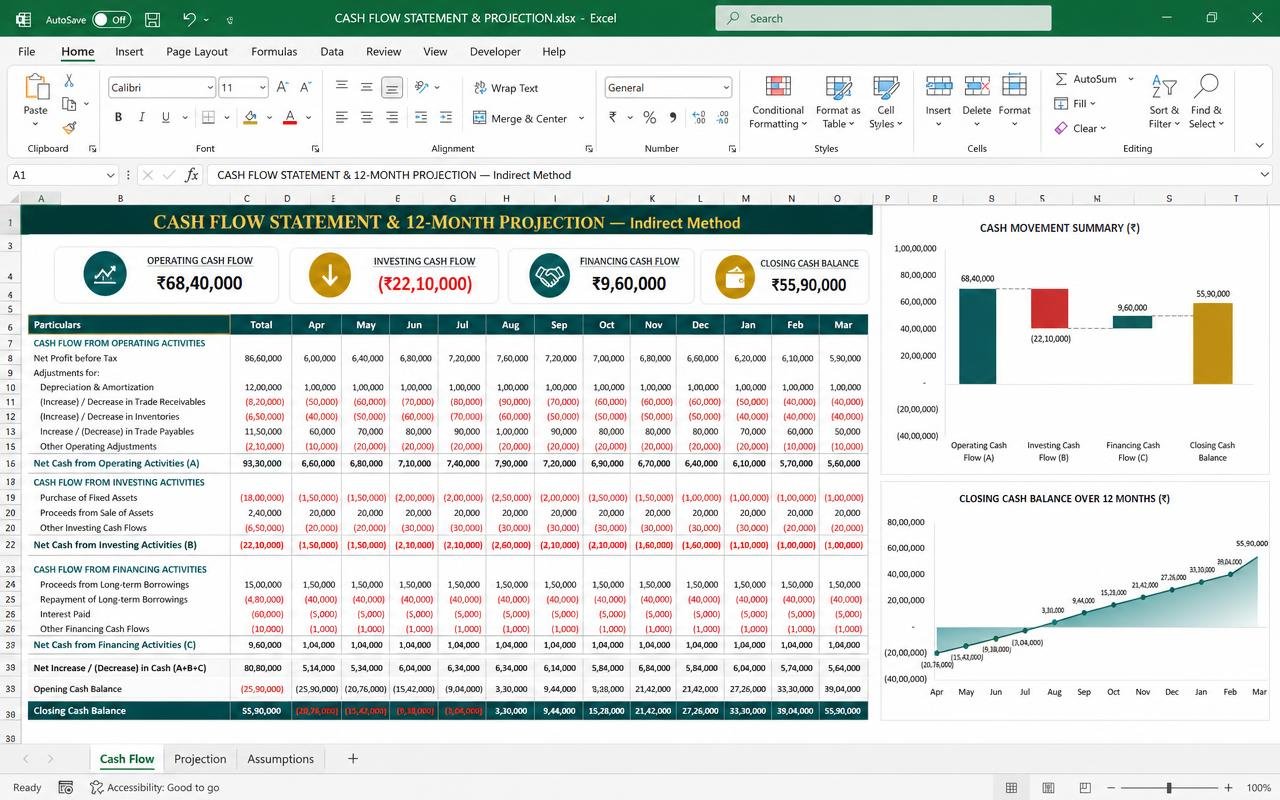Image resolution: width=1280 pixels, height=800 pixels.
Task: Click the Cut scissors icon
Action: (69, 81)
